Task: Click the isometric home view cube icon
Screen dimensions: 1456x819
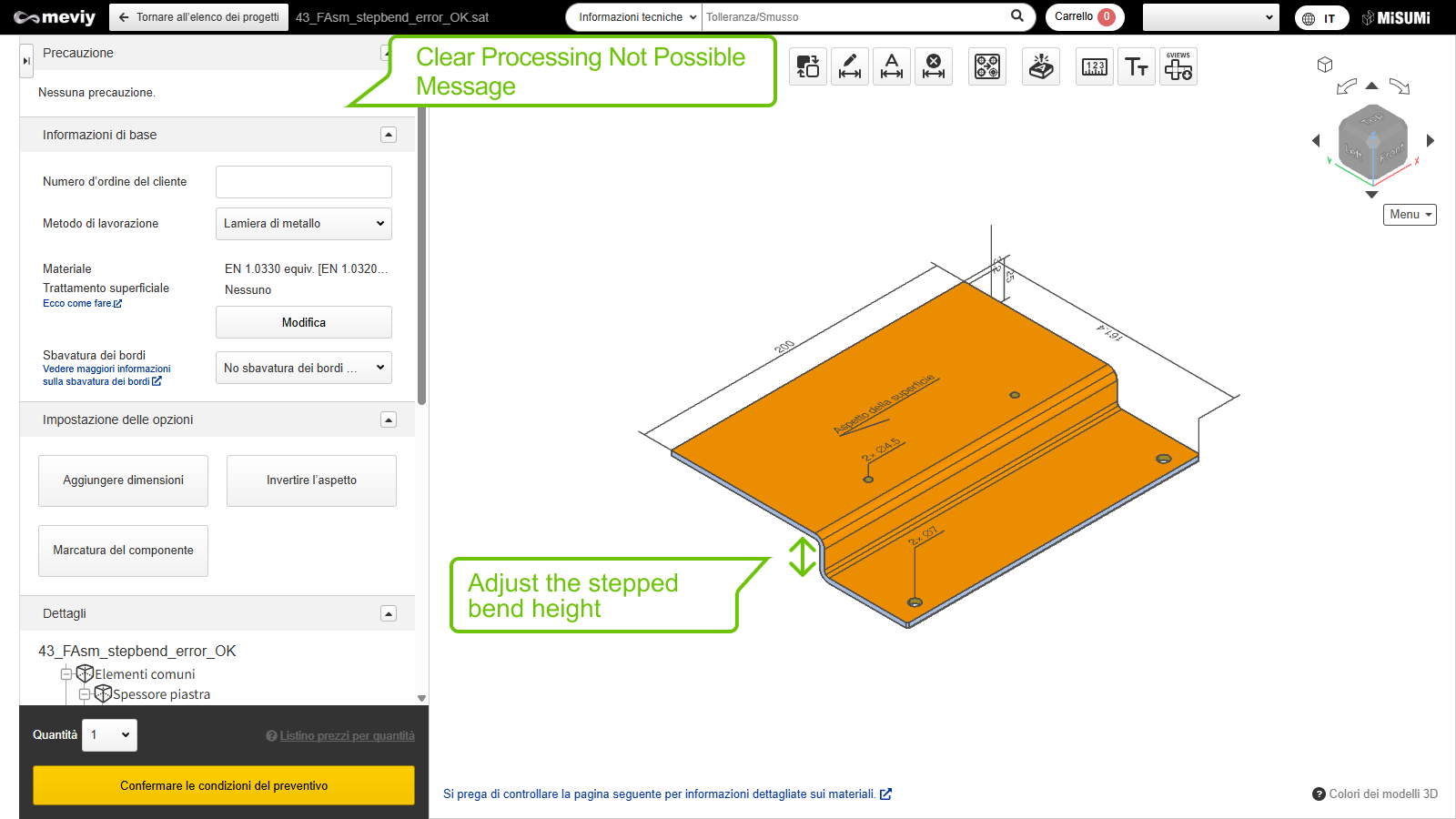Action: coord(1325,65)
